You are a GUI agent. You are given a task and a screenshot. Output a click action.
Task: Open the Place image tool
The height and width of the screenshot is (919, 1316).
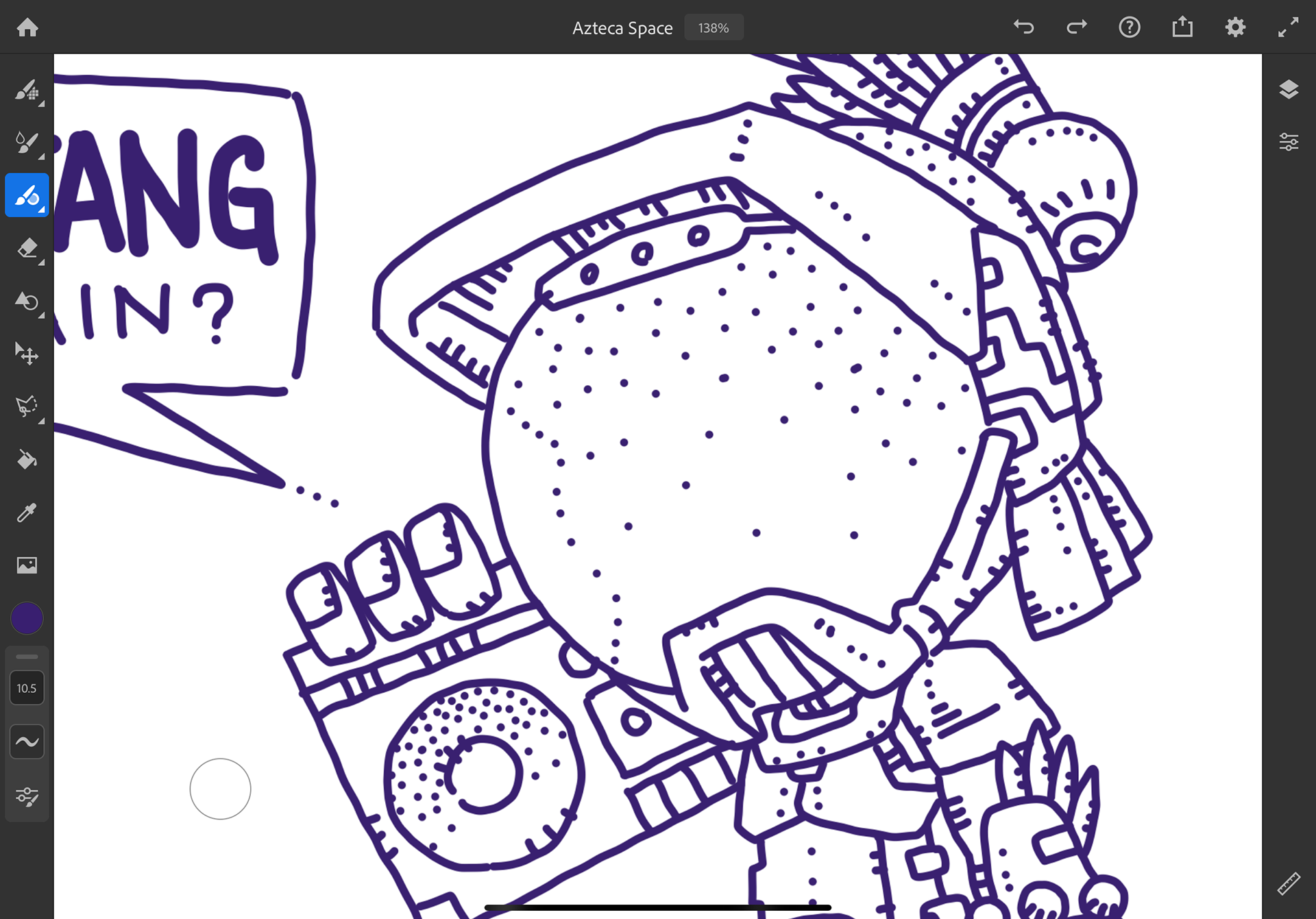click(x=27, y=565)
